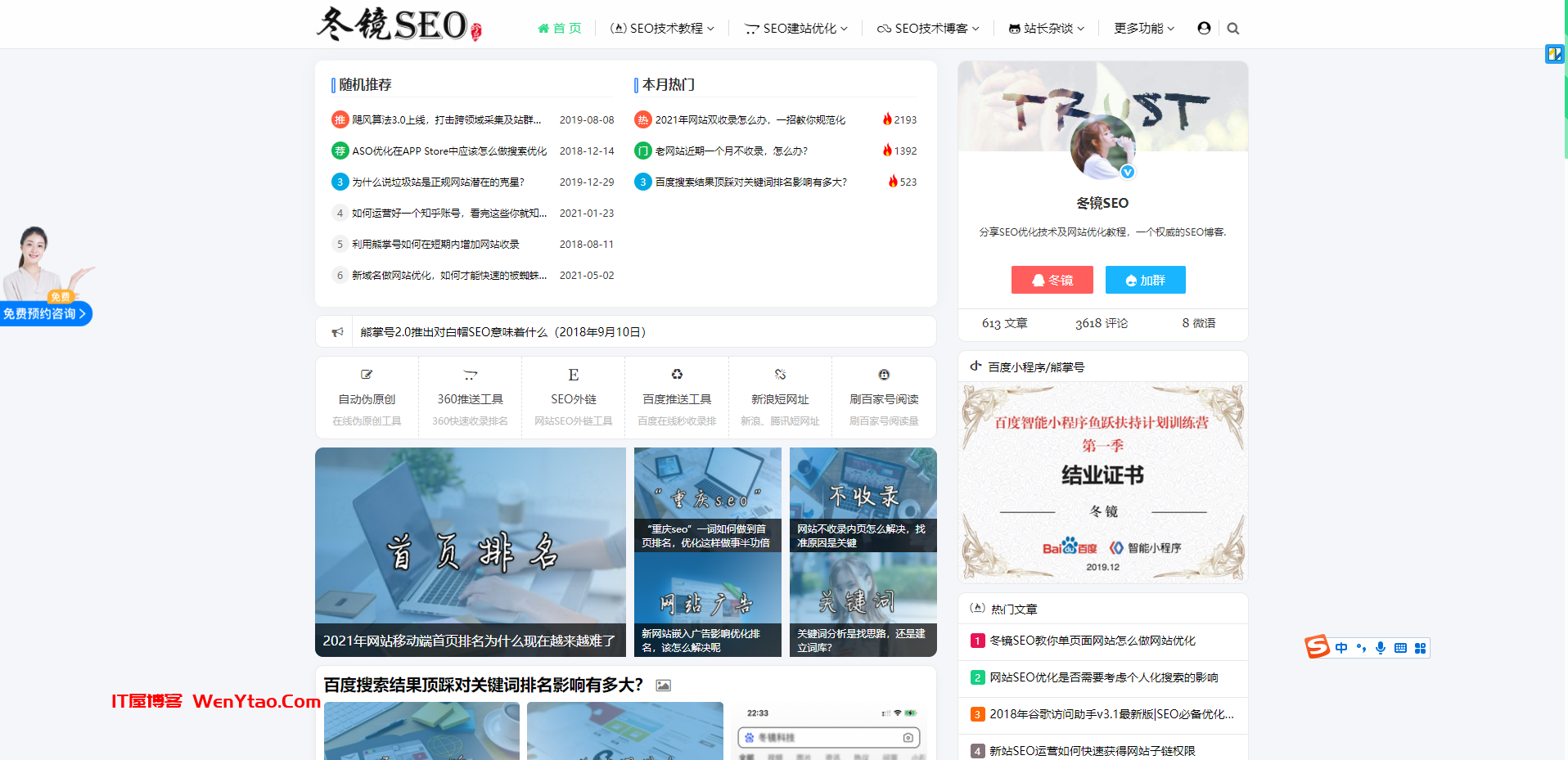Open the user account icon in header
The image size is (1568, 760).
(x=1204, y=28)
